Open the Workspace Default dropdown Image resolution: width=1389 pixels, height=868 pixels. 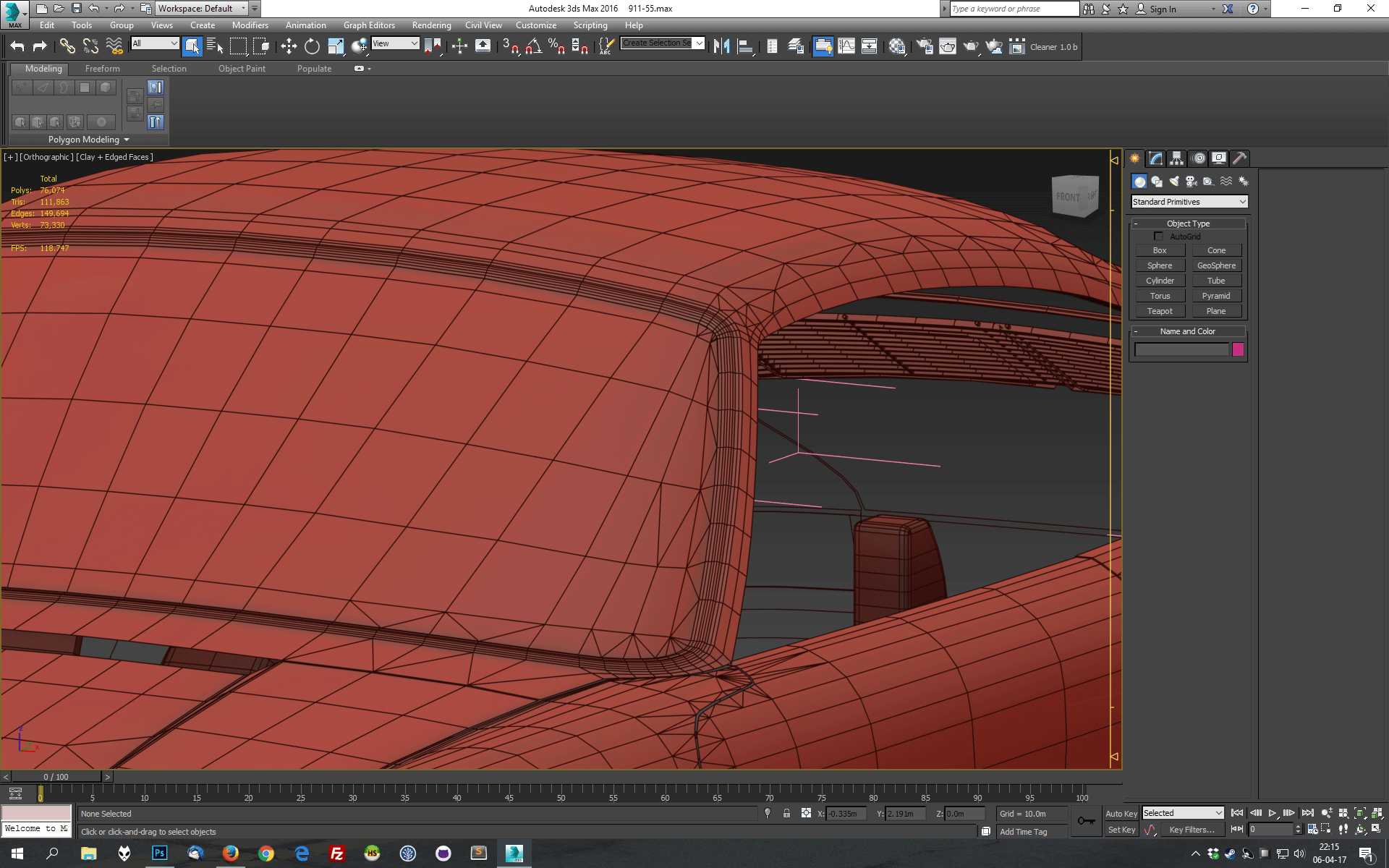pyautogui.click(x=202, y=9)
